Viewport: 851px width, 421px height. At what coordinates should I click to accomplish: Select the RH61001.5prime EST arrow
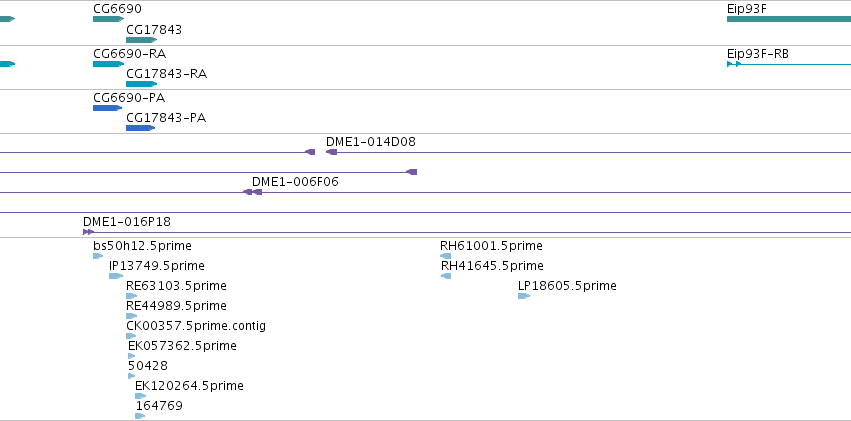coord(446,256)
